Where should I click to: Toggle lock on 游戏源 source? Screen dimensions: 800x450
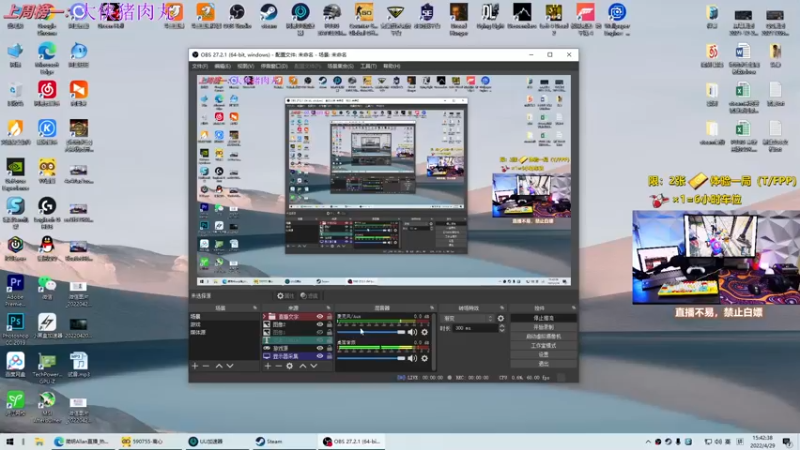click(329, 348)
